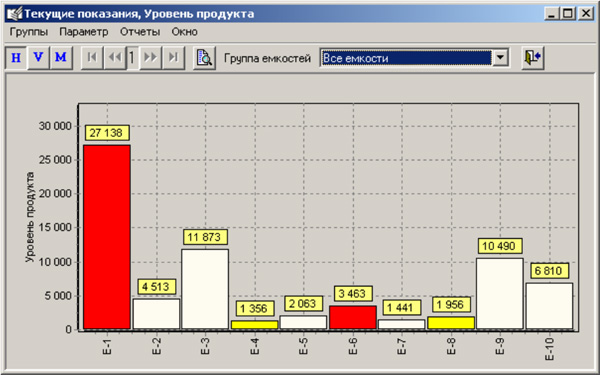
Task: Click the E-4 axis label
Action: click(255, 346)
